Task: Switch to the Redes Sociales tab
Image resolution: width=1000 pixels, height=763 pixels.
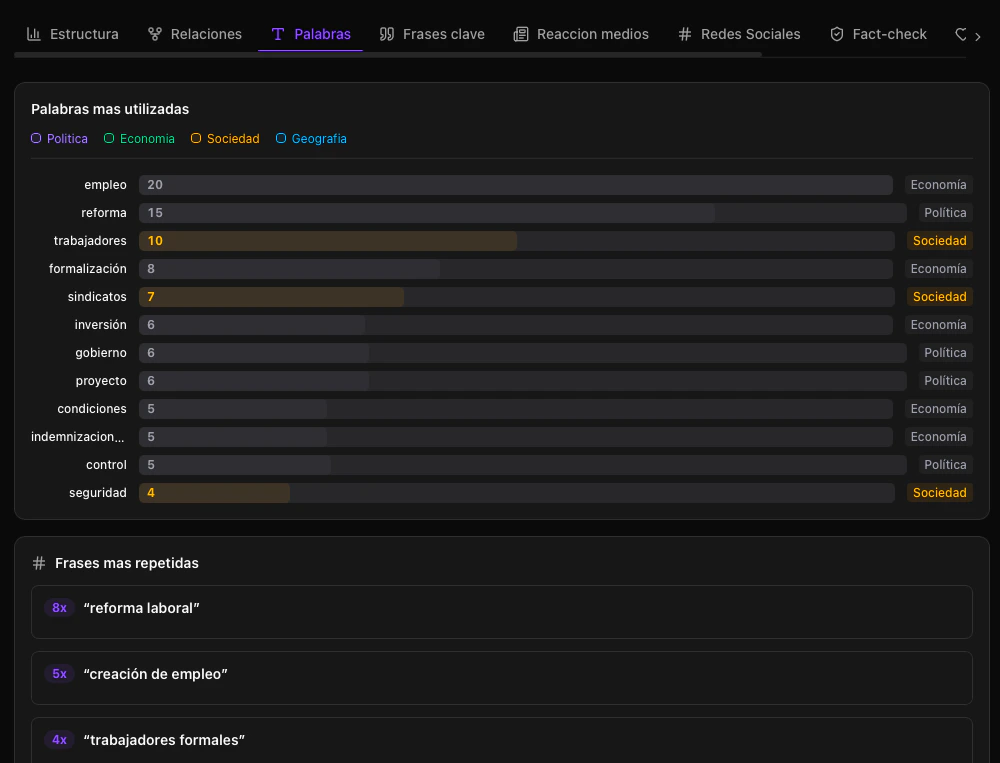Action: [739, 34]
